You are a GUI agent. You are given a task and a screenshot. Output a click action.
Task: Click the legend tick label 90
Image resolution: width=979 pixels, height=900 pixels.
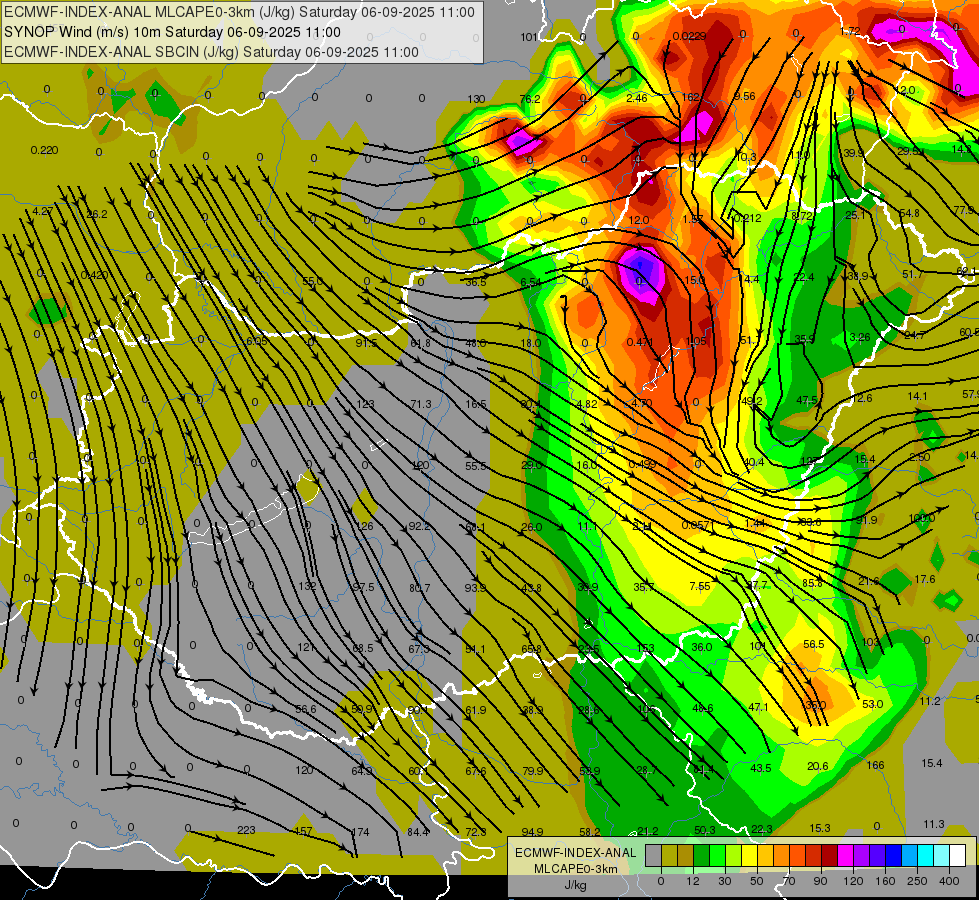pyautogui.click(x=820, y=881)
